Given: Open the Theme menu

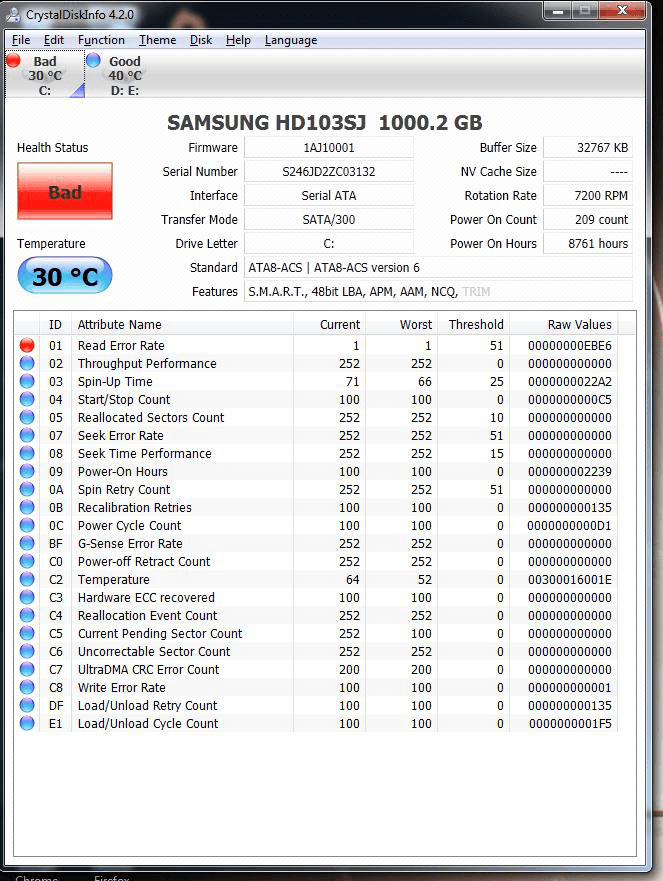Looking at the screenshot, I should pos(157,40).
